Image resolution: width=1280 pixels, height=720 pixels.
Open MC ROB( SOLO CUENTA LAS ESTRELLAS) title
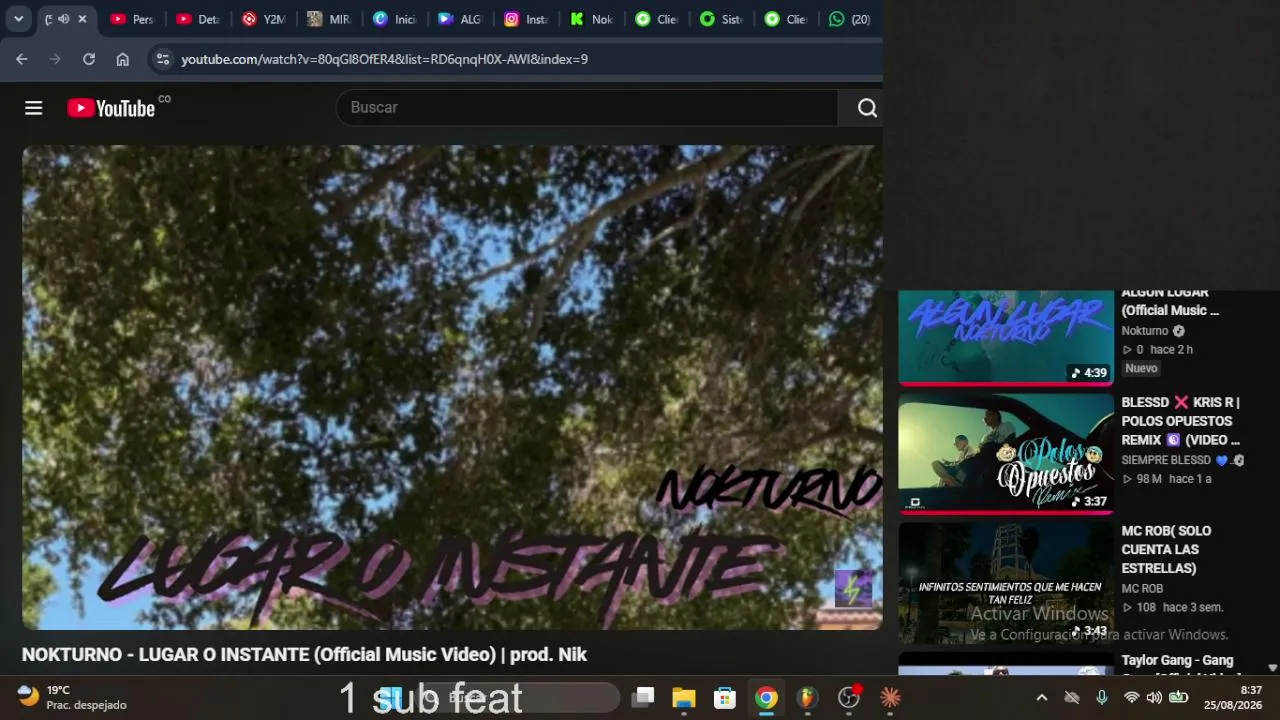(1167, 549)
